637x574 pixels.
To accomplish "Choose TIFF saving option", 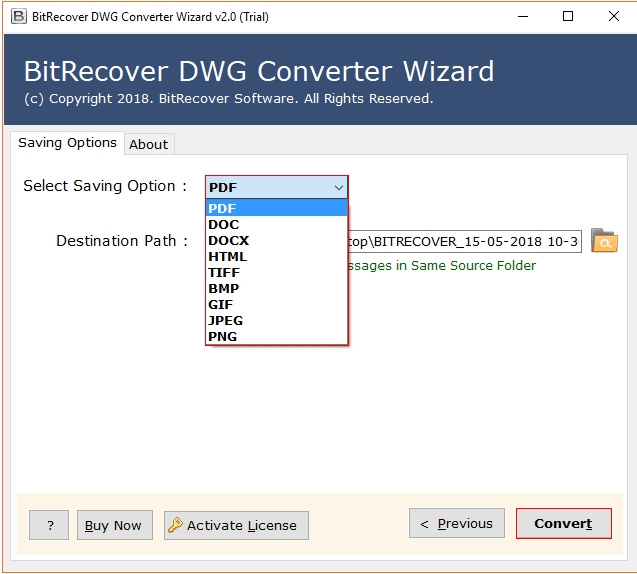I will click(x=277, y=272).
